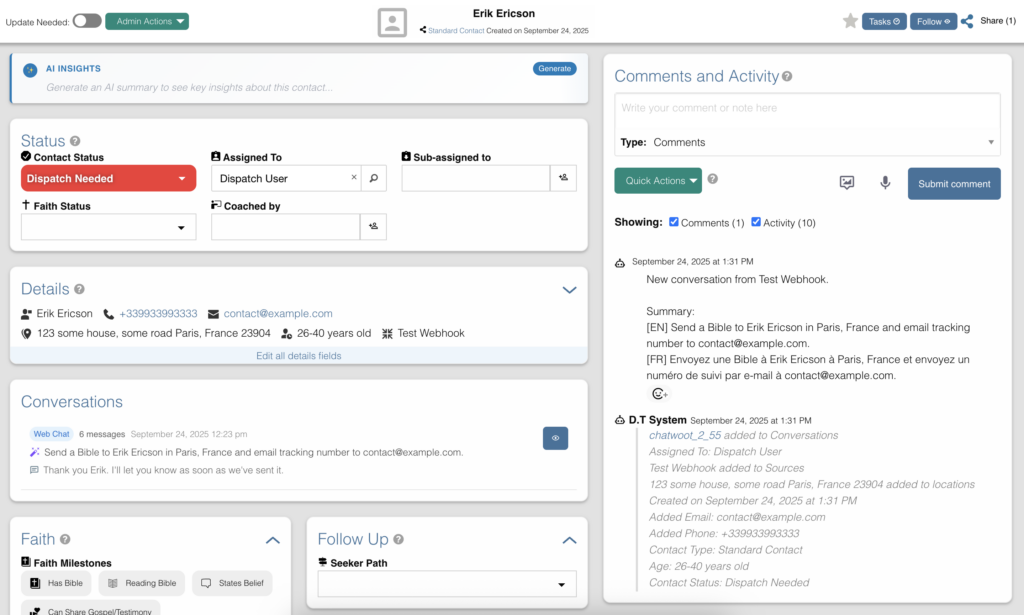
Task: Open the Admin Actions menu
Action: click(x=146, y=21)
